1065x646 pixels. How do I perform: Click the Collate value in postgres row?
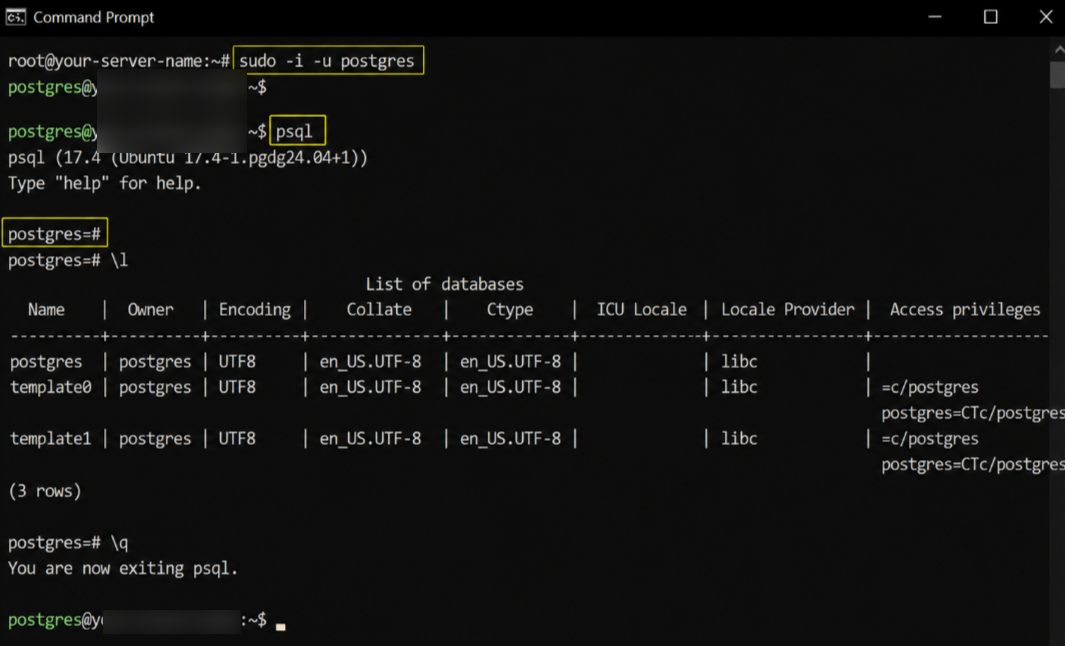point(371,362)
